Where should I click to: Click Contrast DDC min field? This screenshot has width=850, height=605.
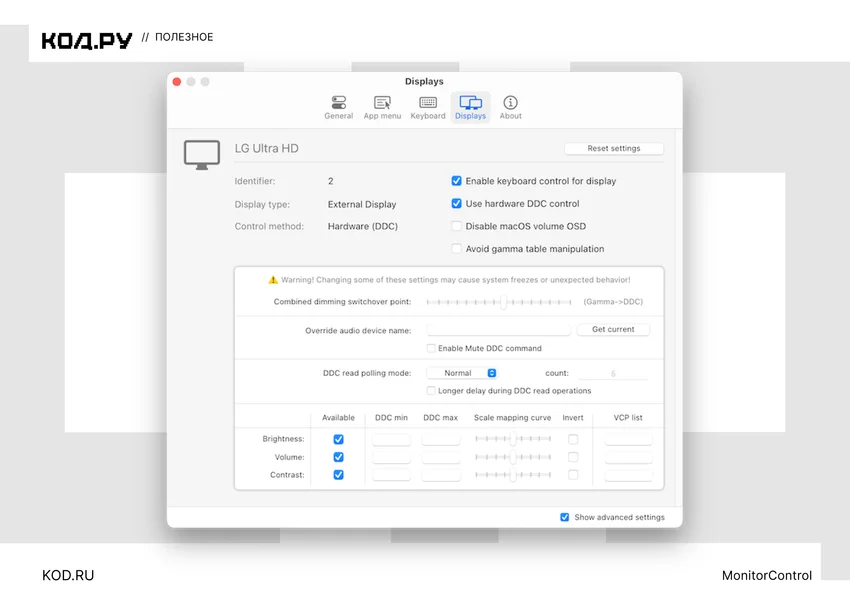pos(391,475)
